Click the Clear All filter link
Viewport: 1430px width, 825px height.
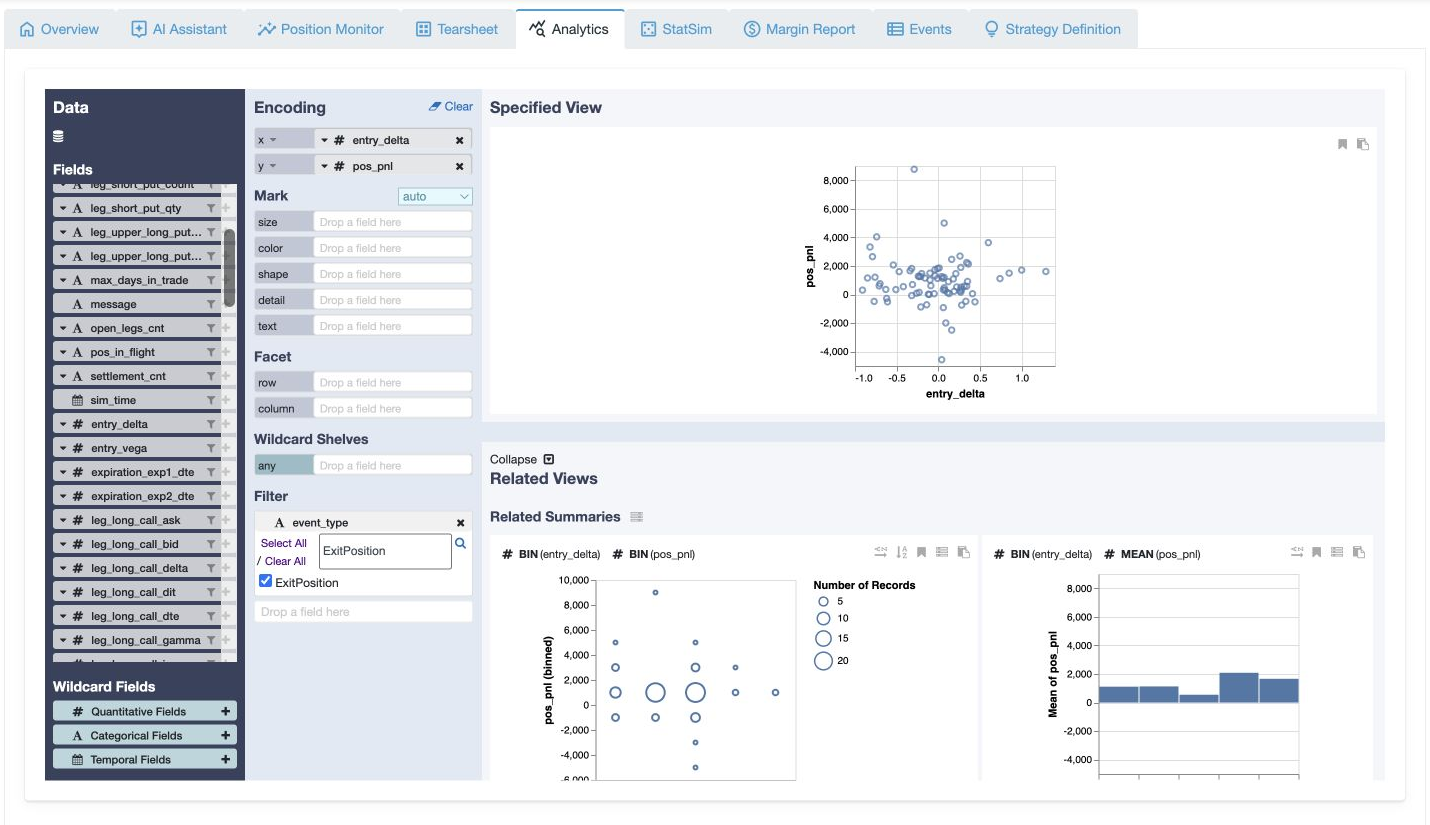tap(285, 561)
